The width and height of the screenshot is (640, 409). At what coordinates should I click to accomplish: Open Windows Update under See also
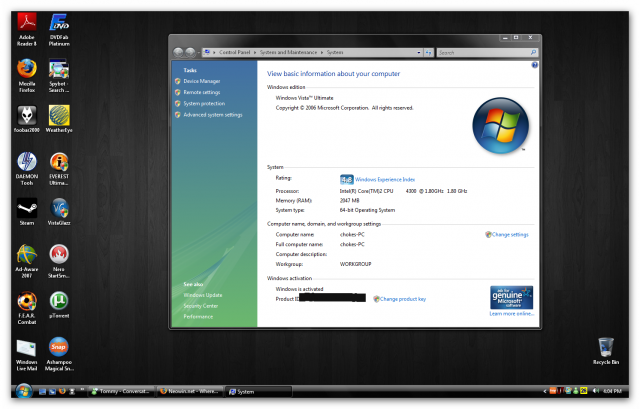tap(202, 295)
